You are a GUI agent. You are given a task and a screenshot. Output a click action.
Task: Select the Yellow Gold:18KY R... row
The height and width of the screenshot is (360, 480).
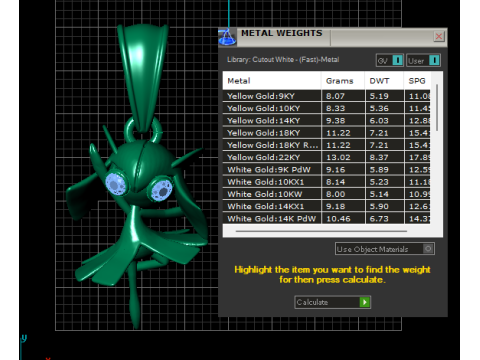click(x=326, y=145)
